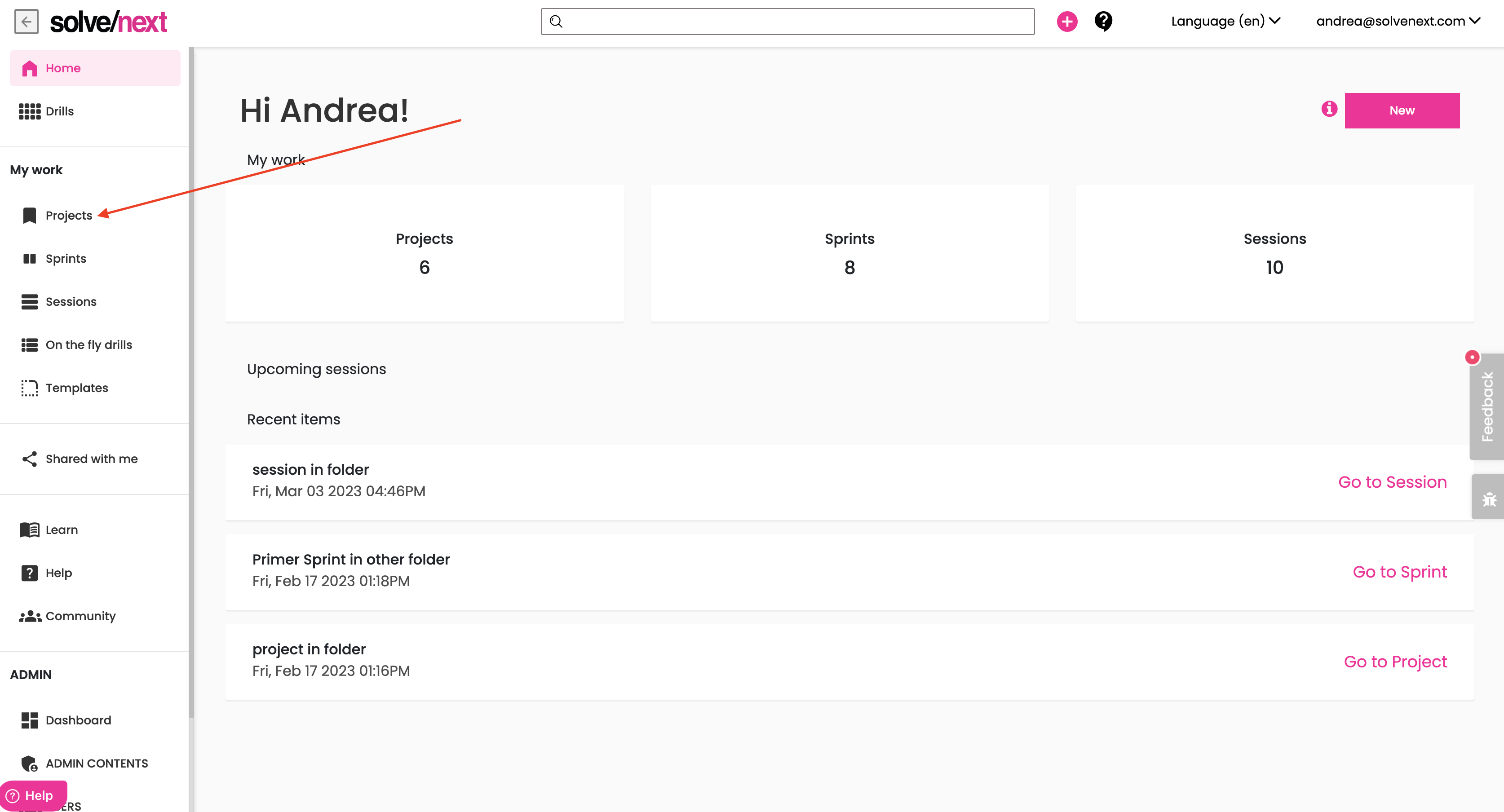Click the pink info icon beside New

click(1329, 109)
